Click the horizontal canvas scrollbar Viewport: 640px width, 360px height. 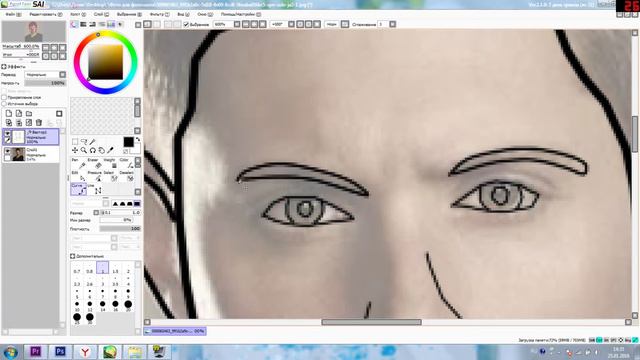[x=371, y=322]
